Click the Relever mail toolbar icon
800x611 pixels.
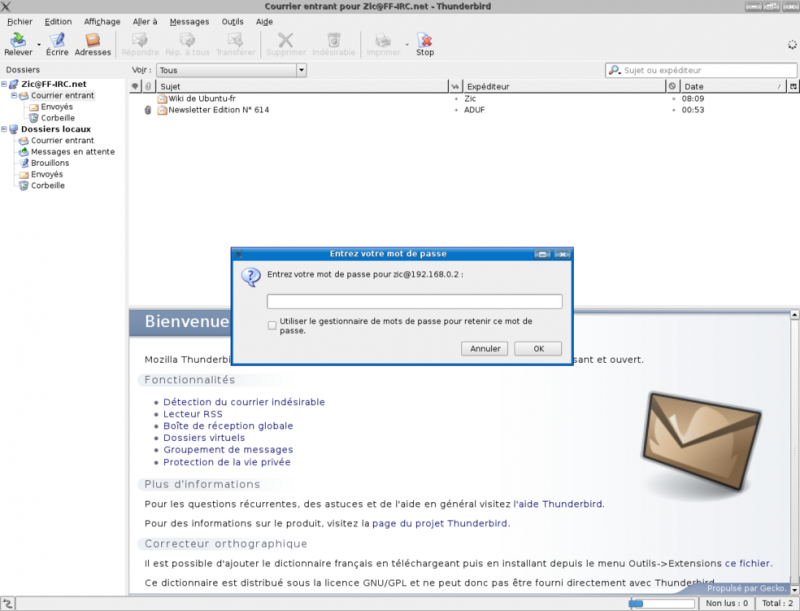(x=17, y=41)
